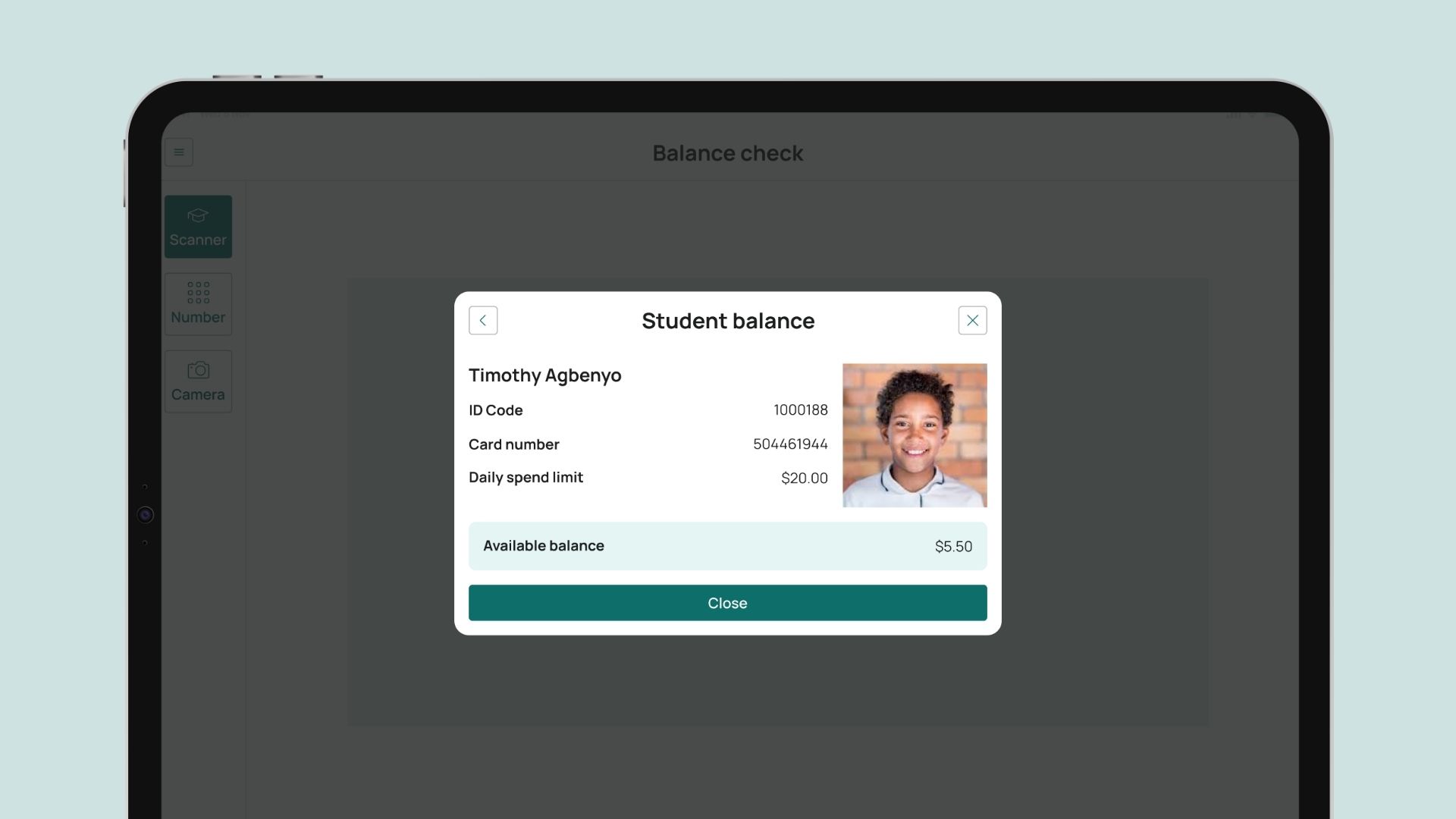The image size is (1456, 819).
Task: Switch to the Number entry mode
Action: coord(198,304)
